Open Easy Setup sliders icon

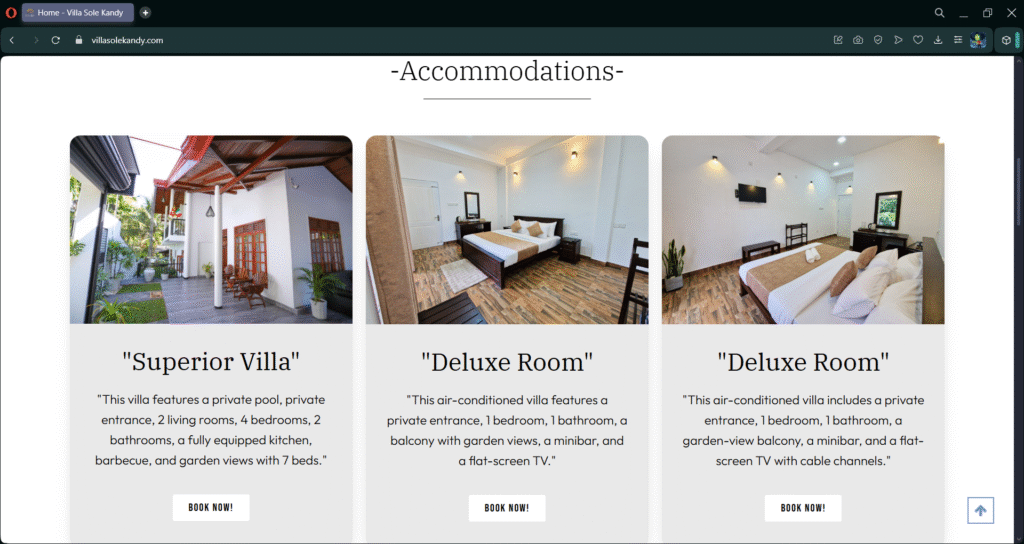click(958, 40)
